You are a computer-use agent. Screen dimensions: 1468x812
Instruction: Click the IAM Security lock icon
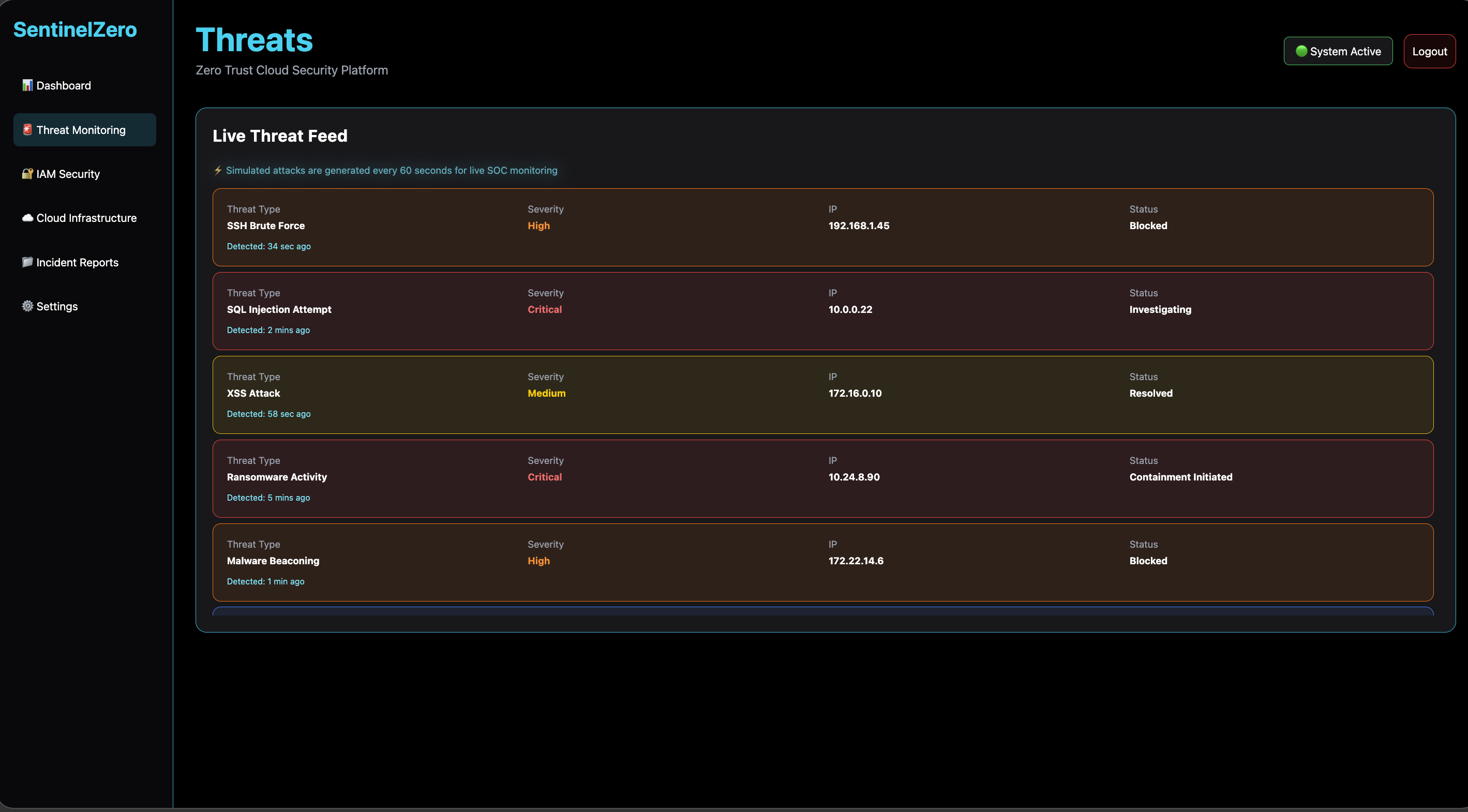point(27,174)
